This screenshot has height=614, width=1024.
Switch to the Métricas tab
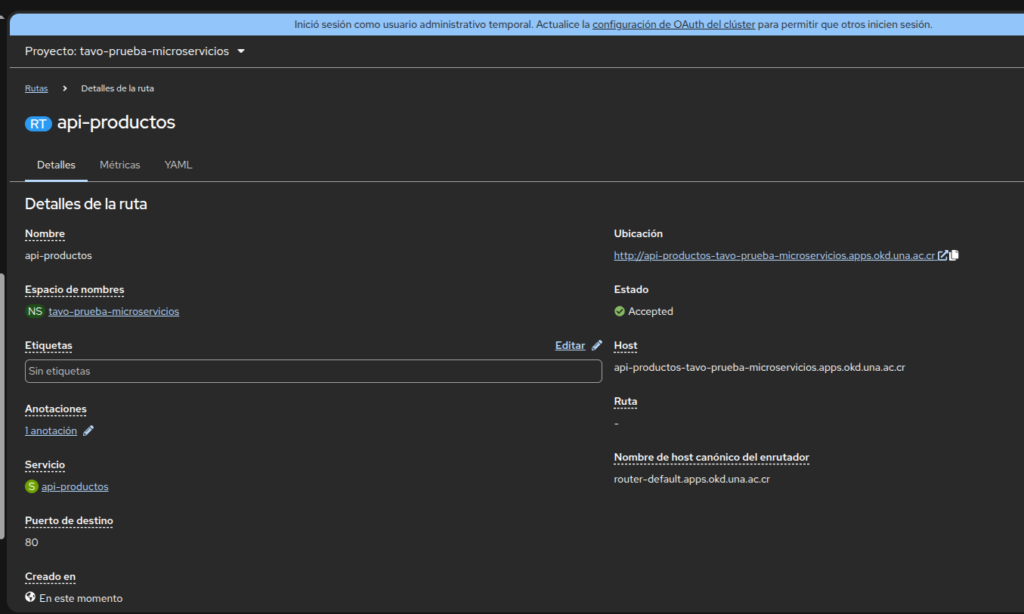tap(120, 164)
